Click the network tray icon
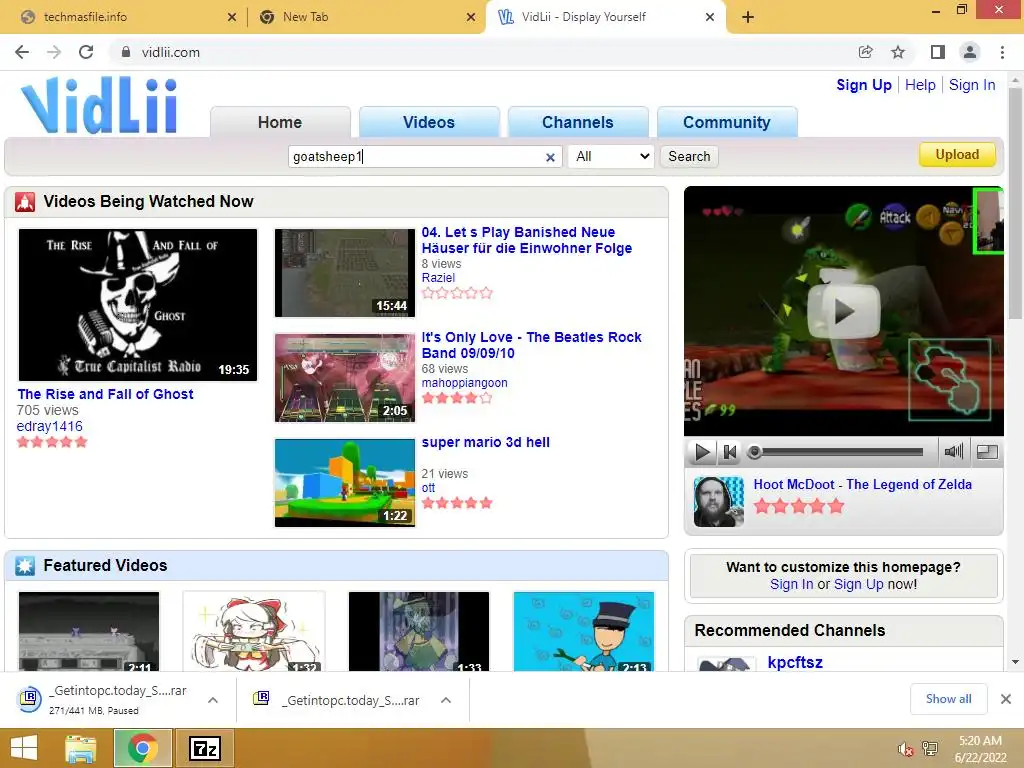Viewport: 1024px width, 768px height. pyautogui.click(x=930, y=749)
